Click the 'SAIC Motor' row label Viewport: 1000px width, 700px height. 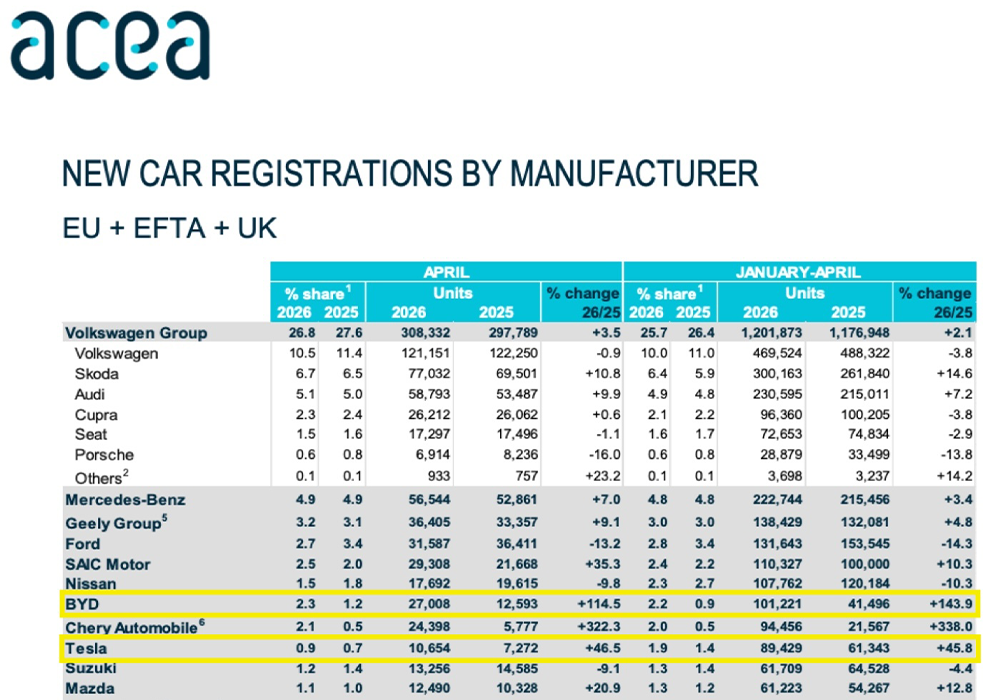(x=107, y=564)
